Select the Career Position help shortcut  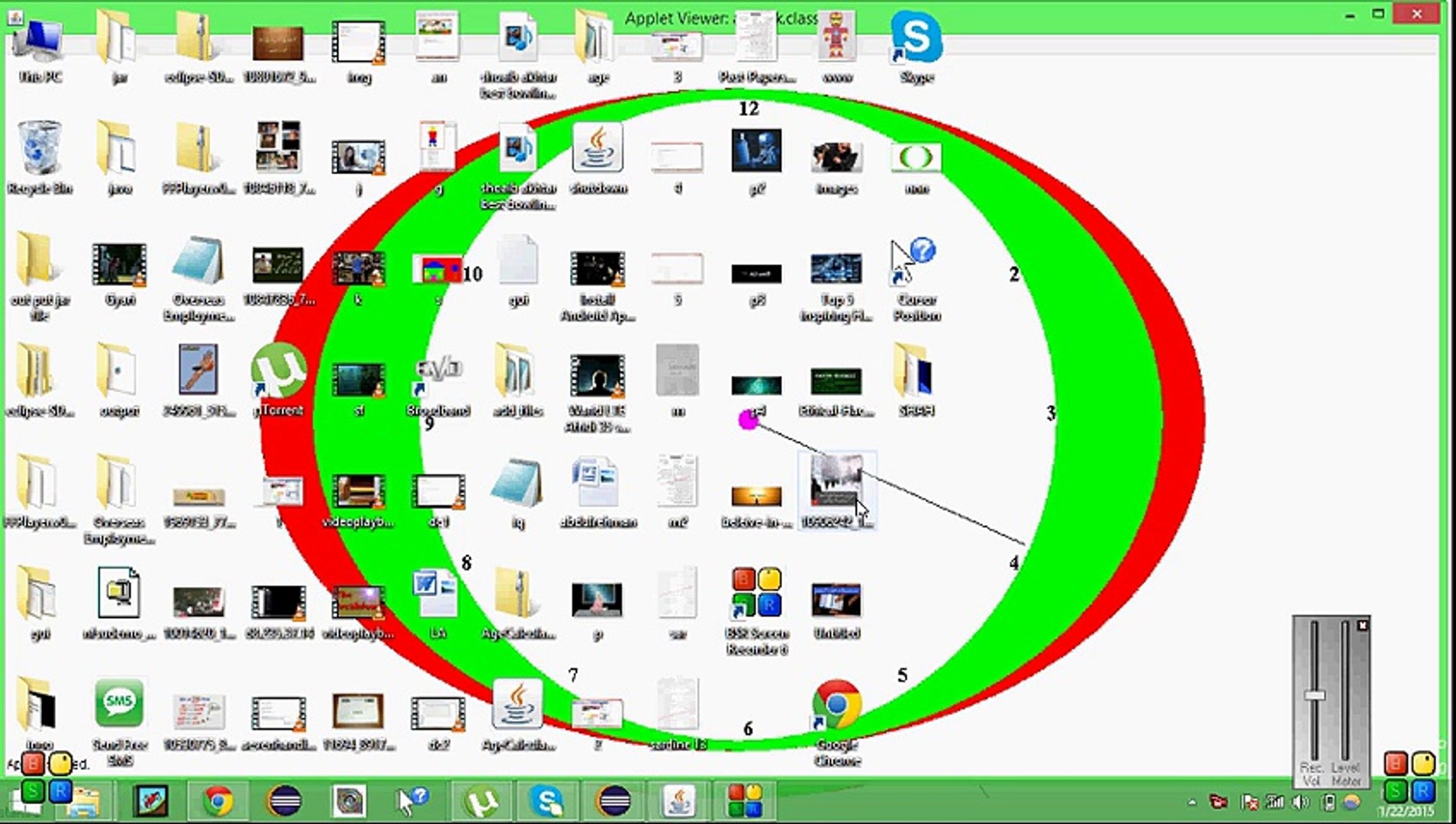916,279
